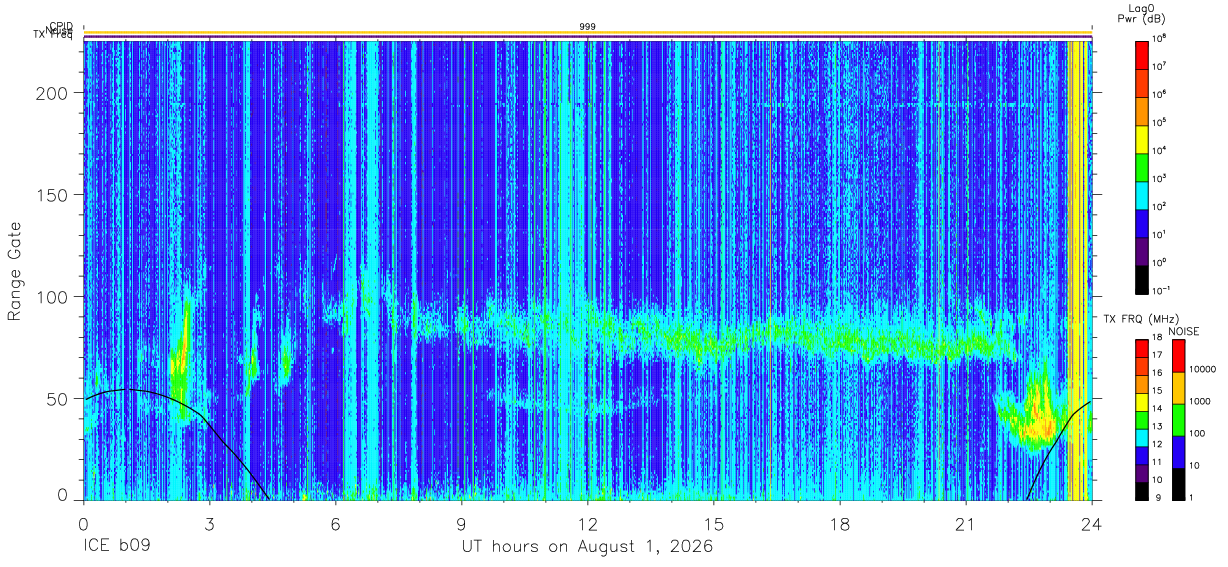This screenshot has height=567, width=1228.
Task: Click 'UT hours on August 1, 2026' axis title
Action: [587, 547]
